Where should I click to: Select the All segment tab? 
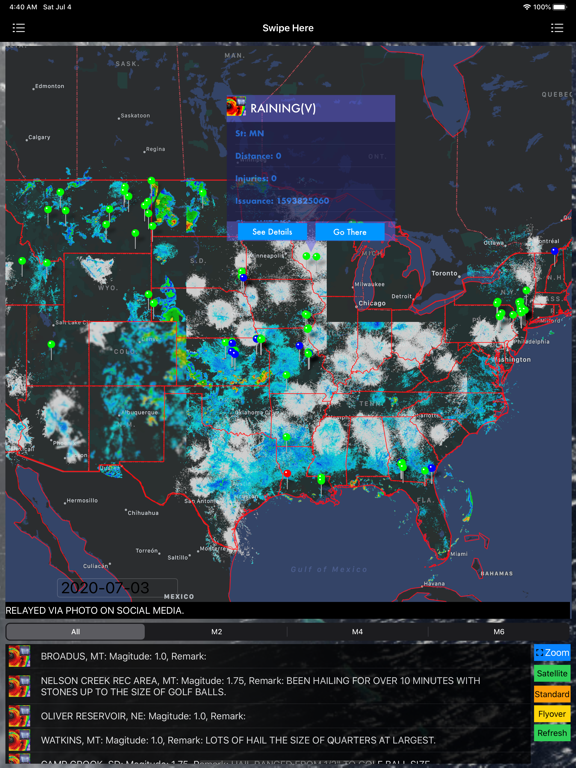coord(75,632)
